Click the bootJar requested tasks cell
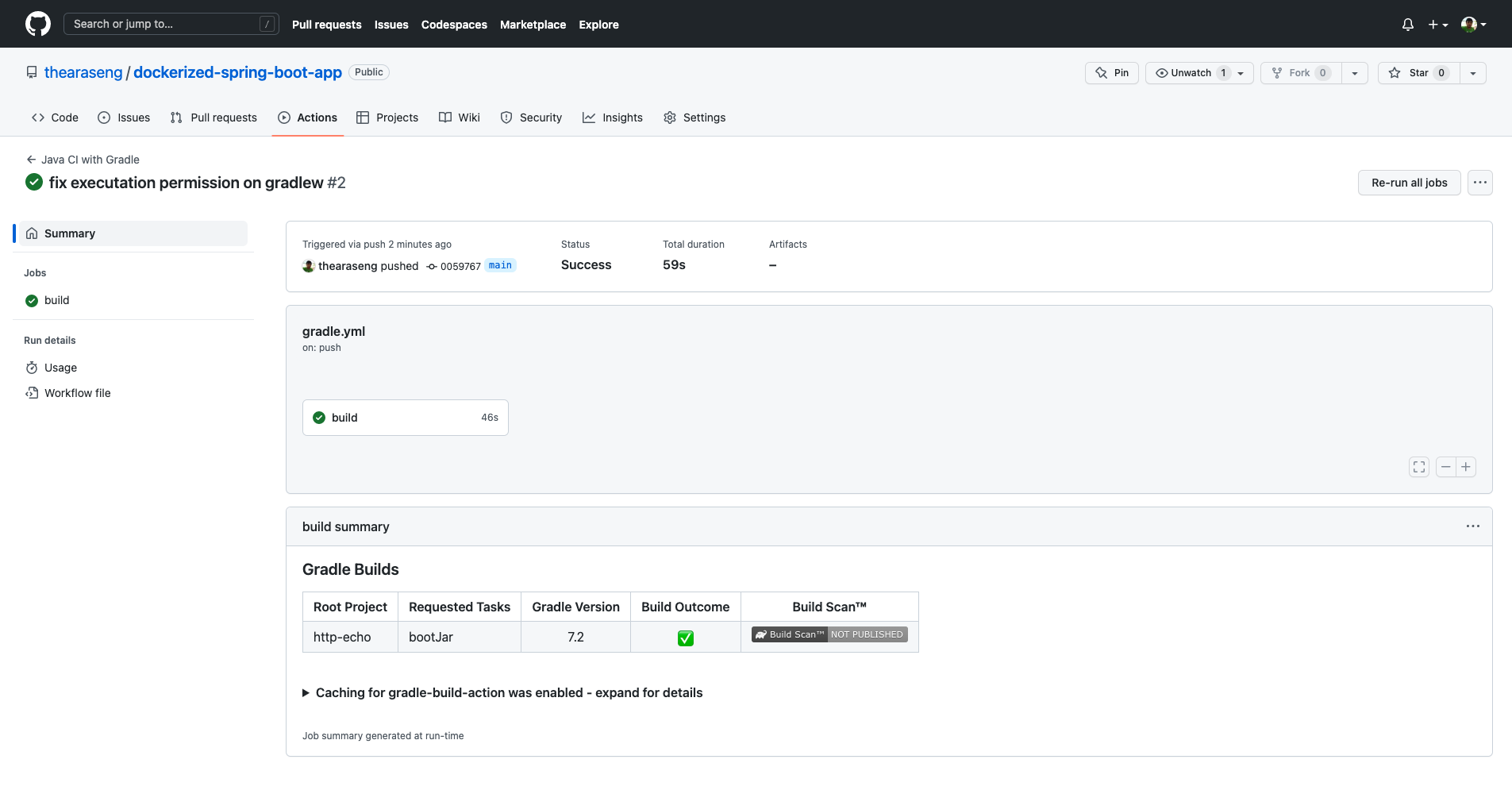1512x794 pixels. coord(460,637)
